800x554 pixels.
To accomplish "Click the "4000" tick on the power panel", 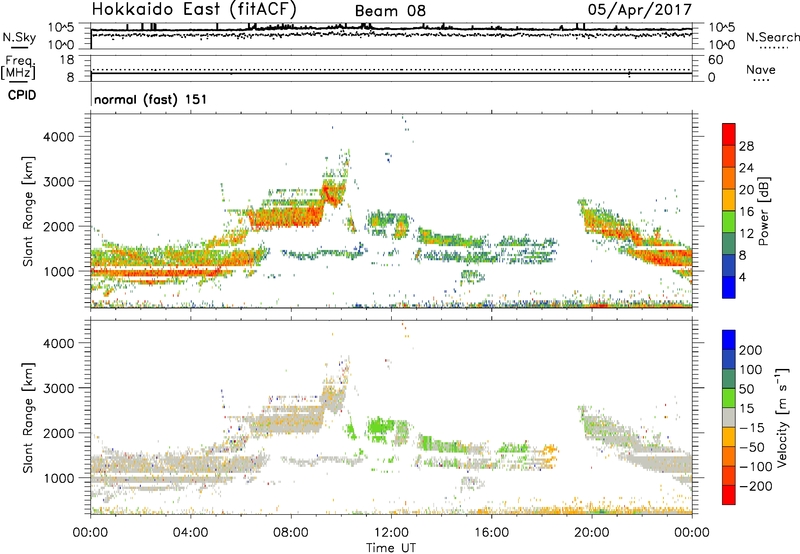I will click(x=59, y=137).
